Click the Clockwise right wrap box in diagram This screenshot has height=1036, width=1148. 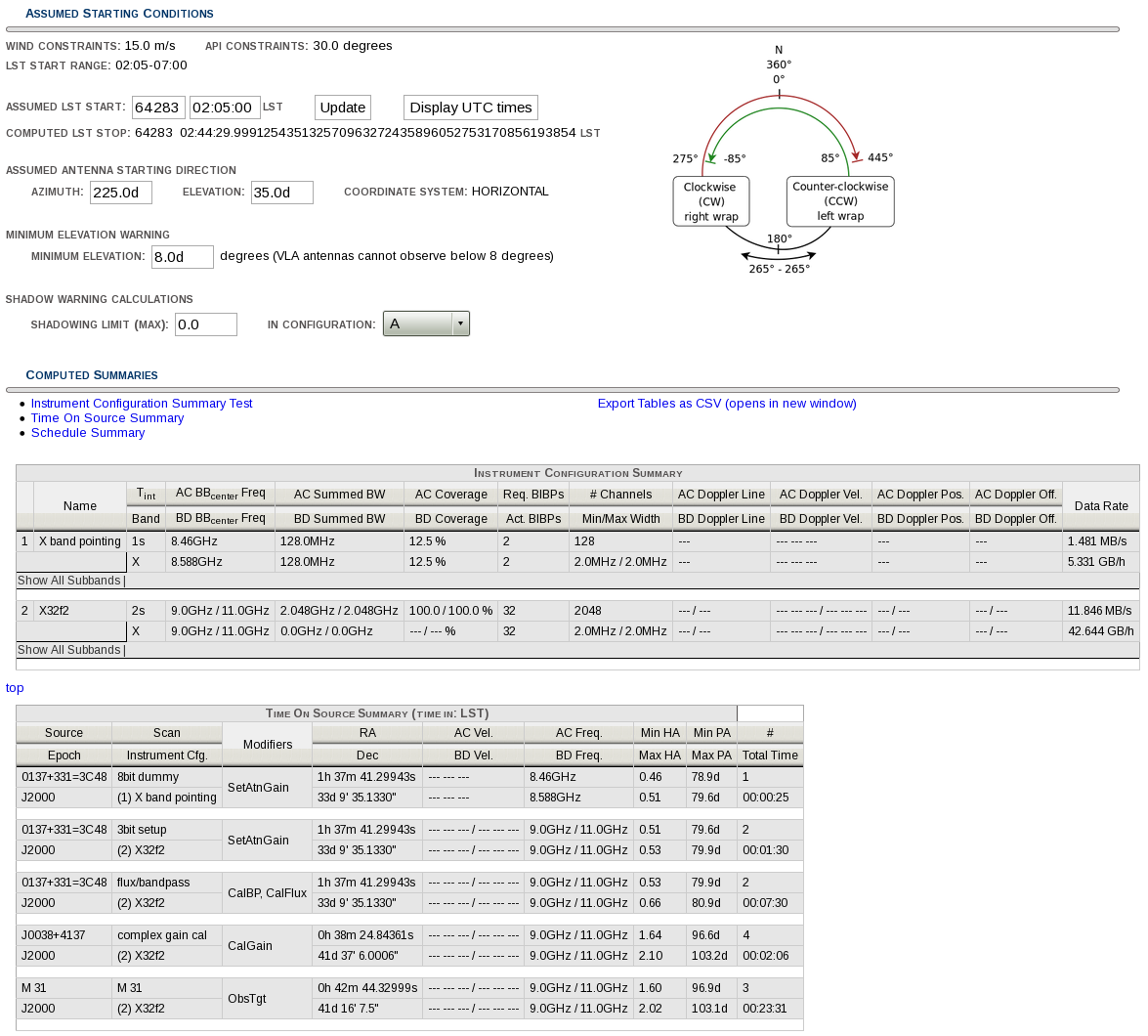(x=711, y=201)
